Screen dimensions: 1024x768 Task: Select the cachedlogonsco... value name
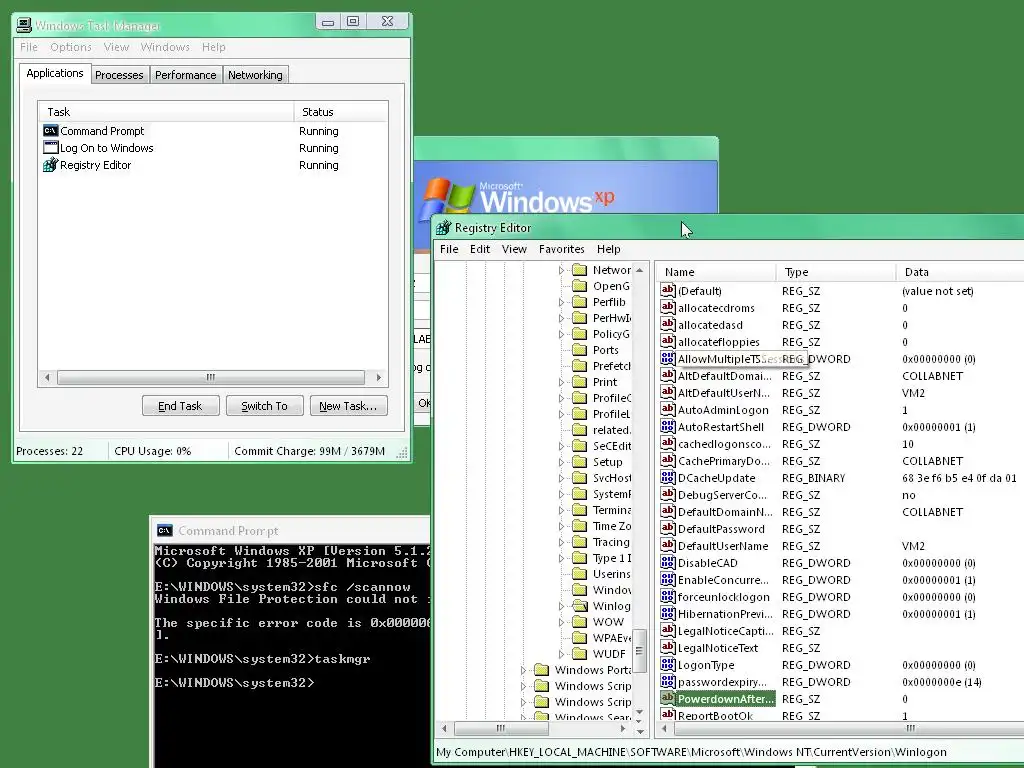[724, 443]
